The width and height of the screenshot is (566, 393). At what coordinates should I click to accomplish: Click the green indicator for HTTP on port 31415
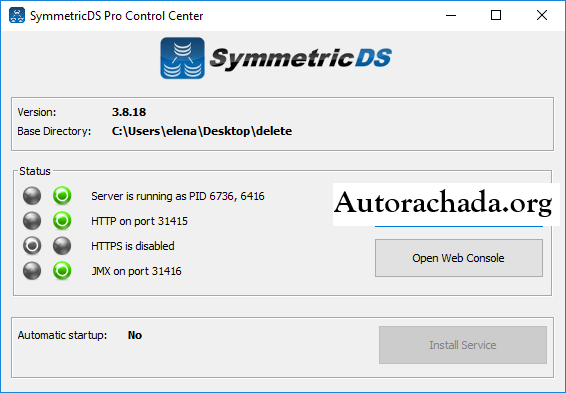[x=62, y=220]
